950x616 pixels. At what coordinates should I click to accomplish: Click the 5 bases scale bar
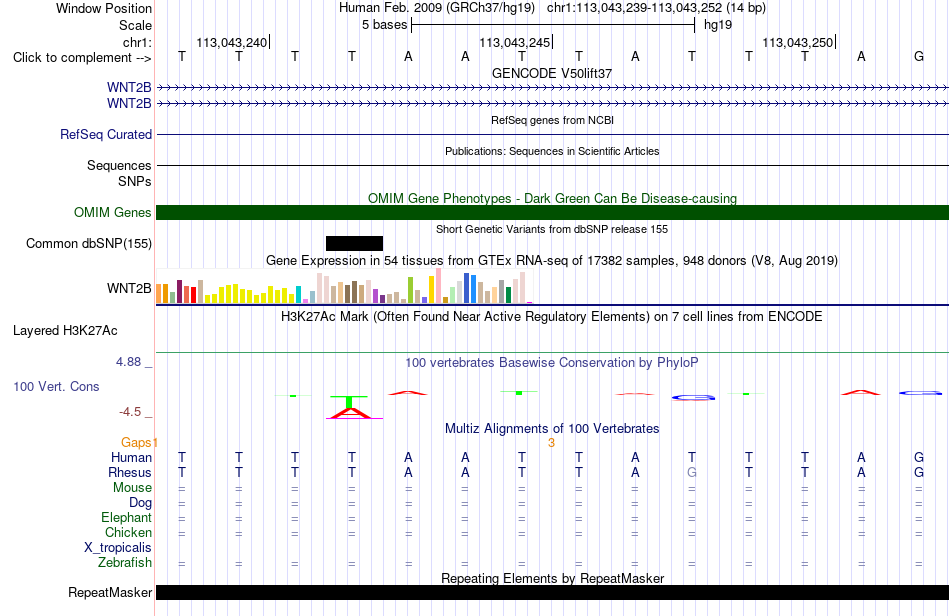553,25
